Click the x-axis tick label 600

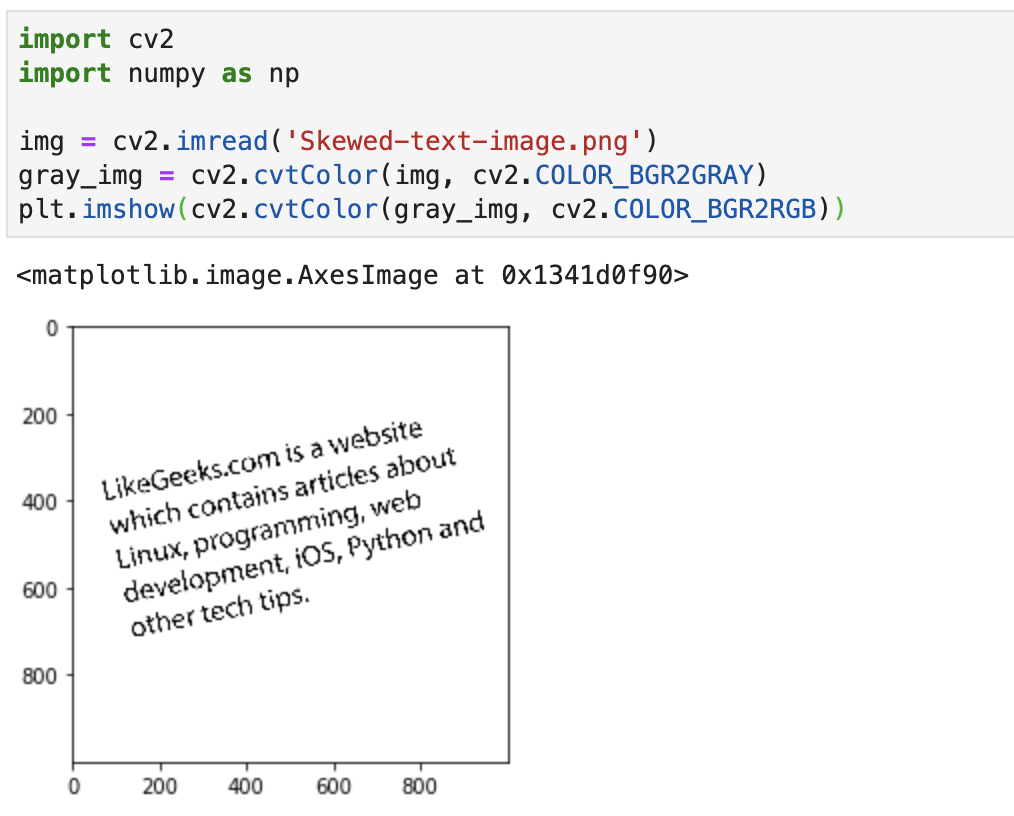(333, 786)
